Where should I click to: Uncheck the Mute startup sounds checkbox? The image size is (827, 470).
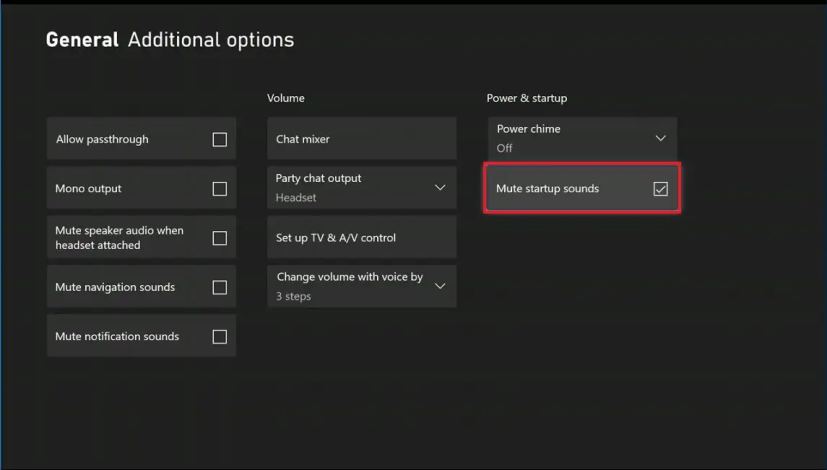[660, 189]
